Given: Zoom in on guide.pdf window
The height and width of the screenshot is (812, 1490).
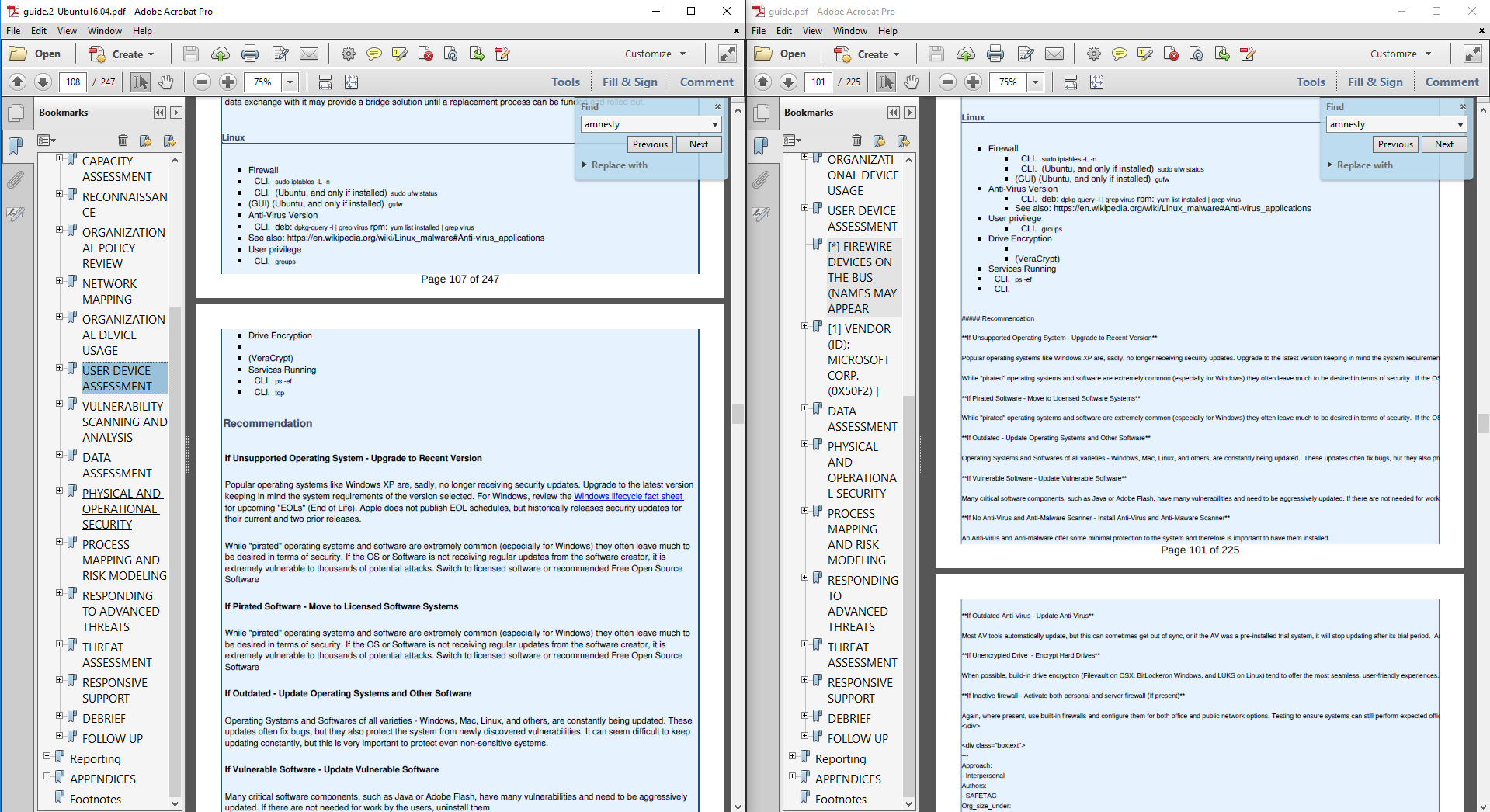Looking at the screenshot, I should [x=973, y=82].
